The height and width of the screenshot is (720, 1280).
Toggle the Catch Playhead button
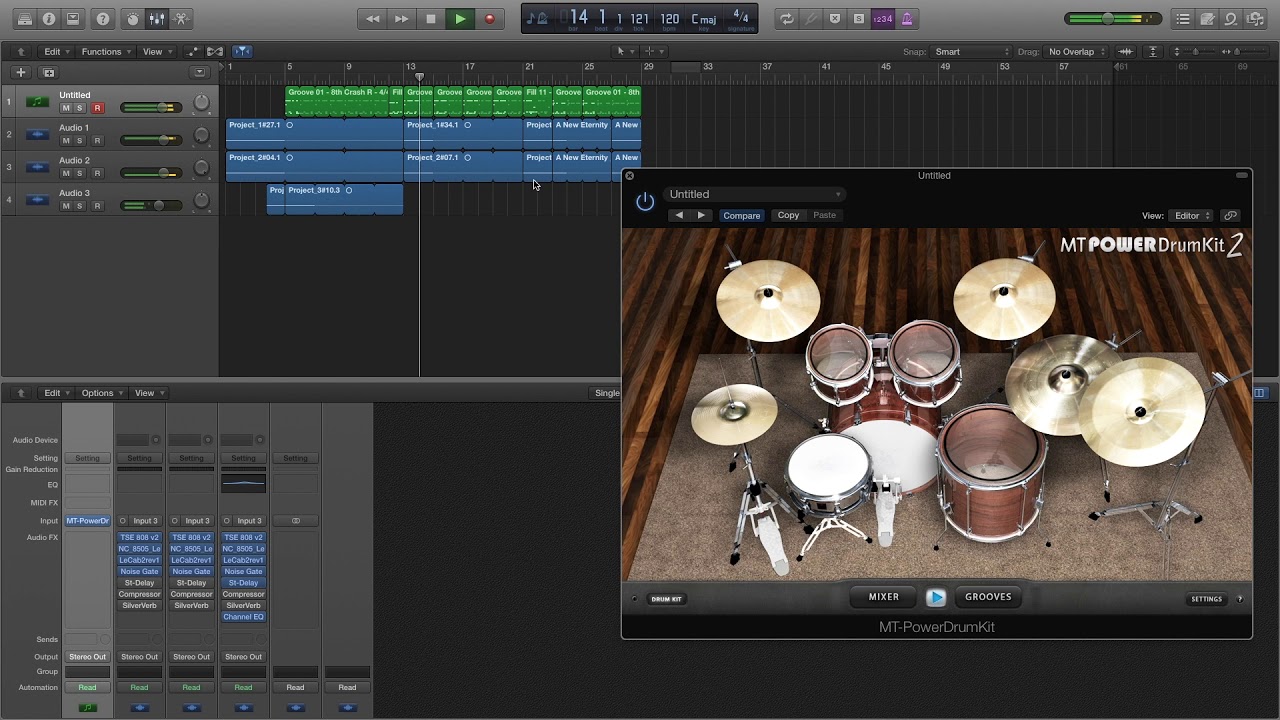click(242, 52)
